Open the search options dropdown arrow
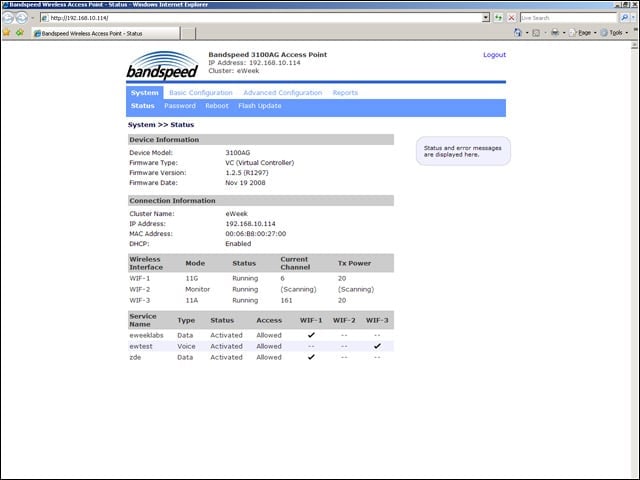Image resolution: width=640 pixels, height=480 pixels. (633, 18)
